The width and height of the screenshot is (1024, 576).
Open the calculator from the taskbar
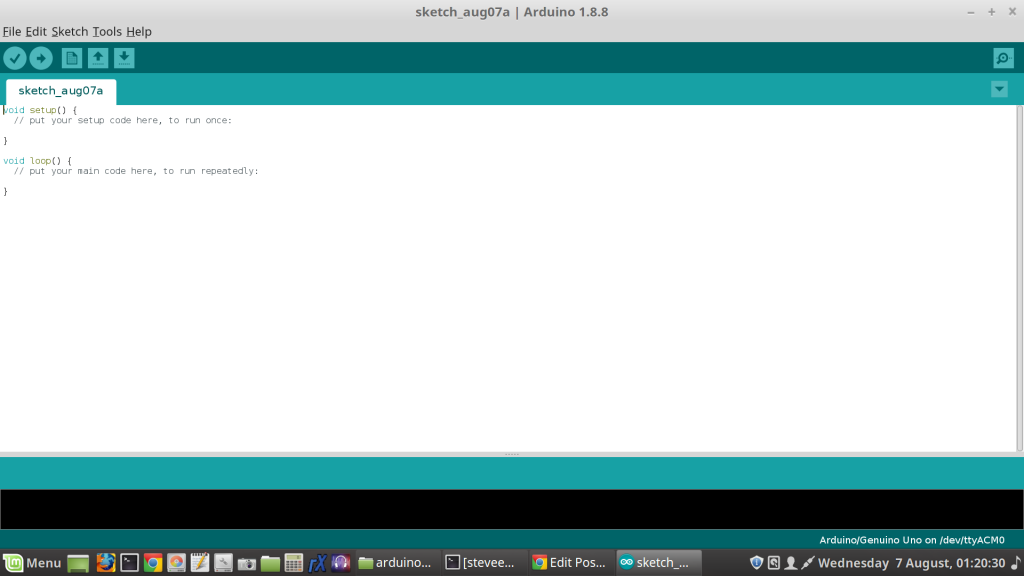(293, 563)
